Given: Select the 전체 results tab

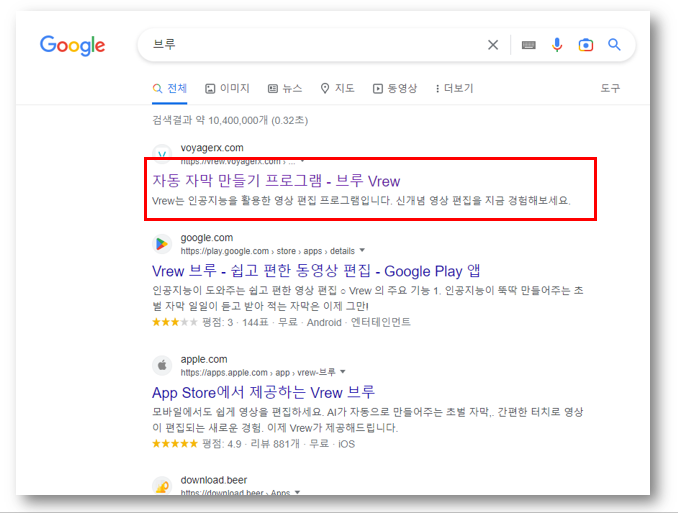Looking at the screenshot, I should [170, 88].
